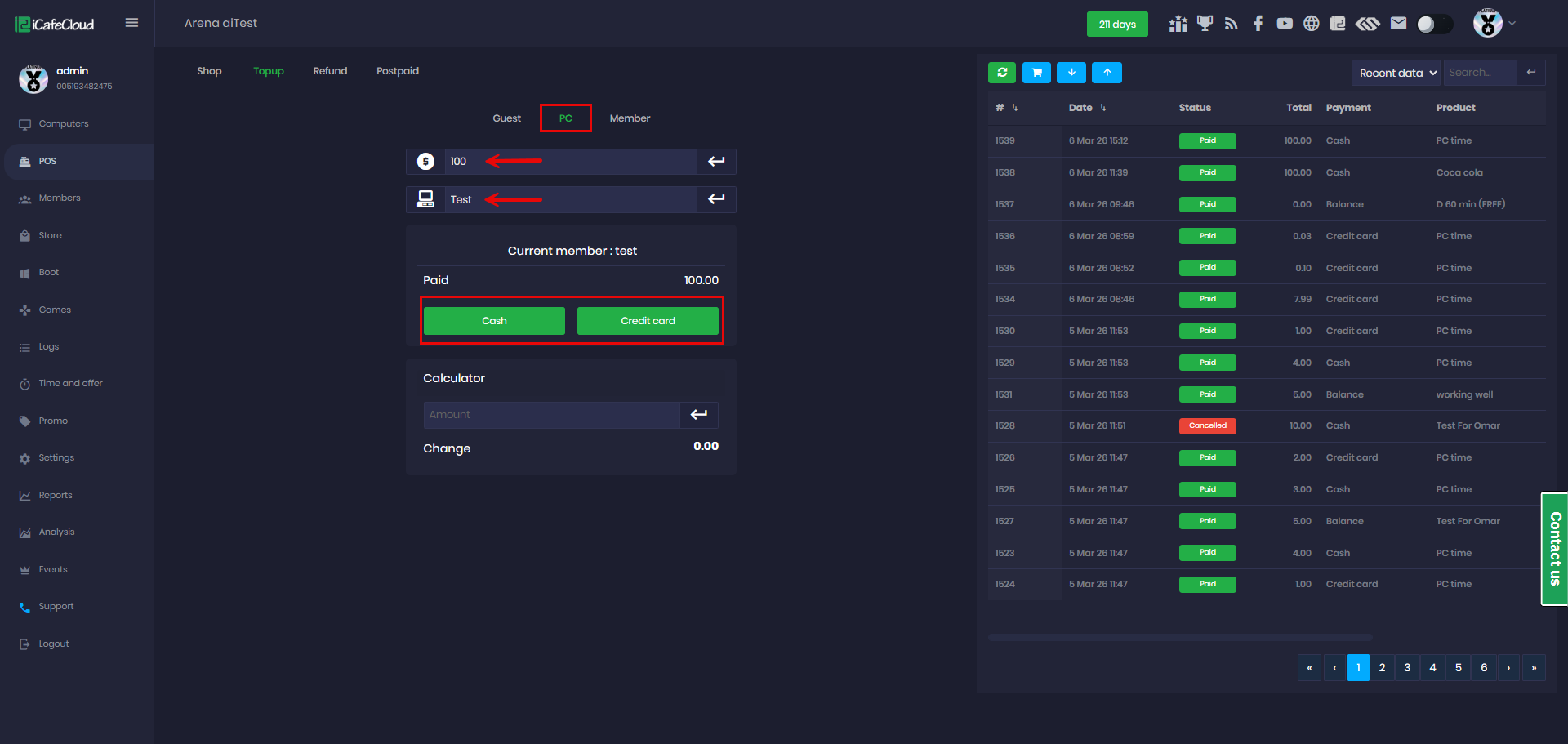Open the Facebook icon link
1568x744 pixels.
pyautogui.click(x=1258, y=24)
